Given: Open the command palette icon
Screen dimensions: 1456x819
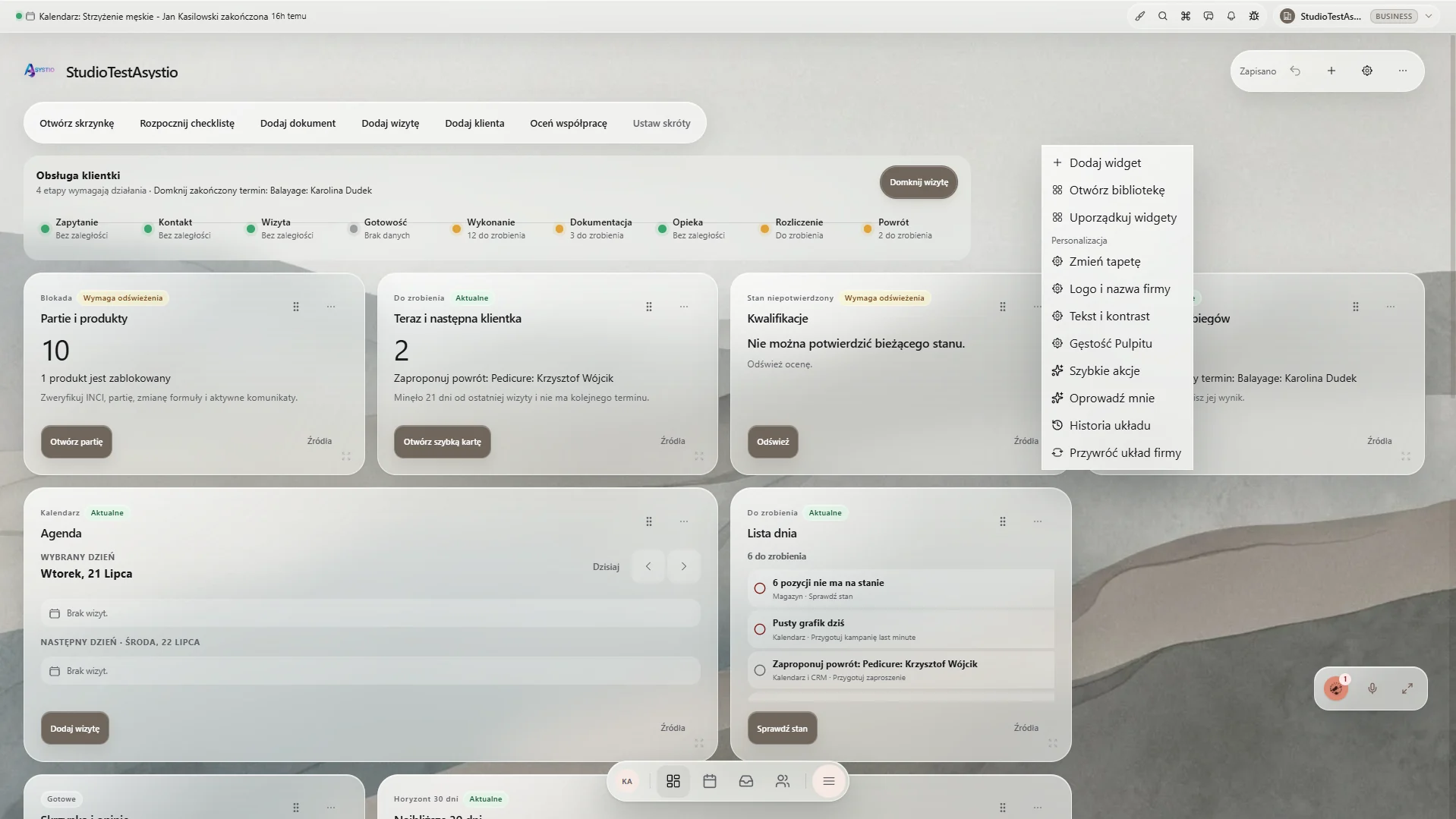Looking at the screenshot, I should (1185, 16).
